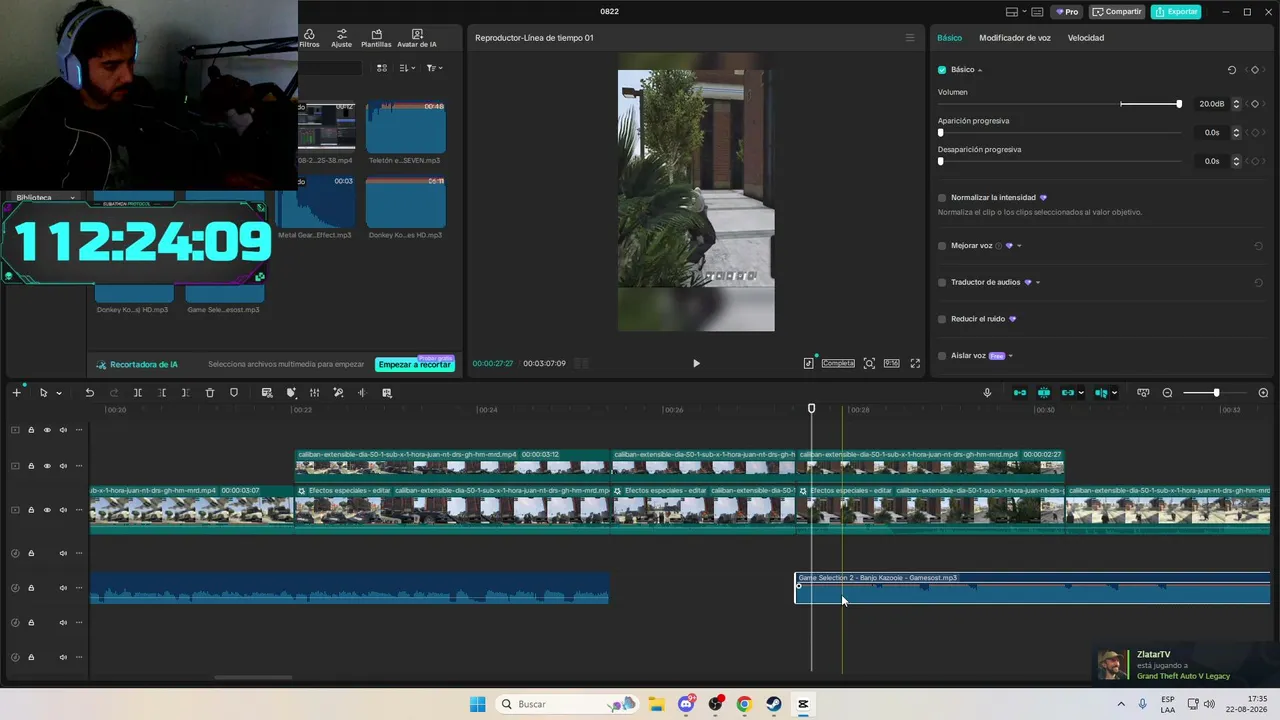The height and width of the screenshot is (720, 1280).
Task: Open CapCut from the Windows taskbar
Action: point(803,704)
